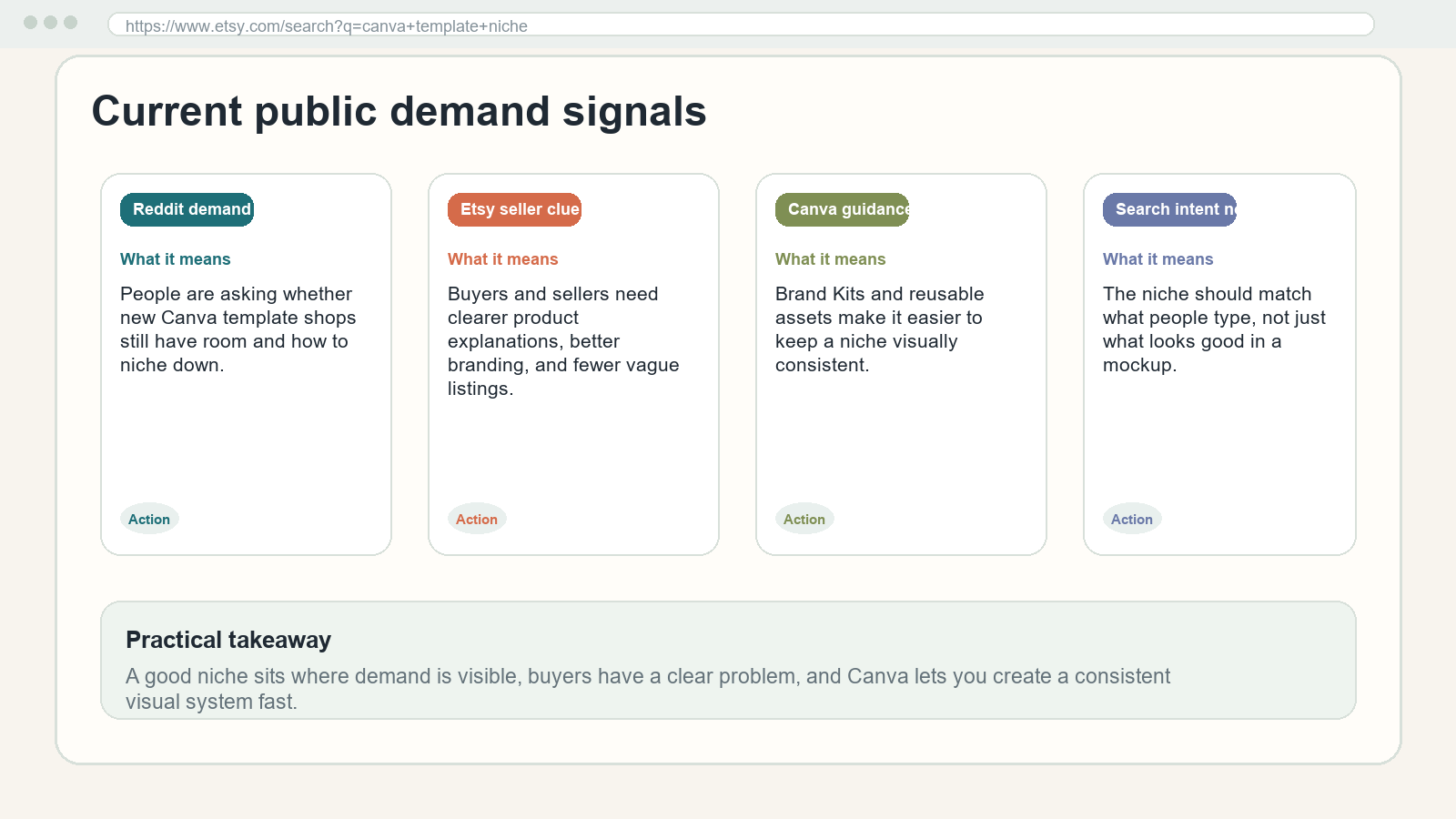Click 'What it means' in Canva guidance card
The image size is (1456, 819).
(831, 259)
